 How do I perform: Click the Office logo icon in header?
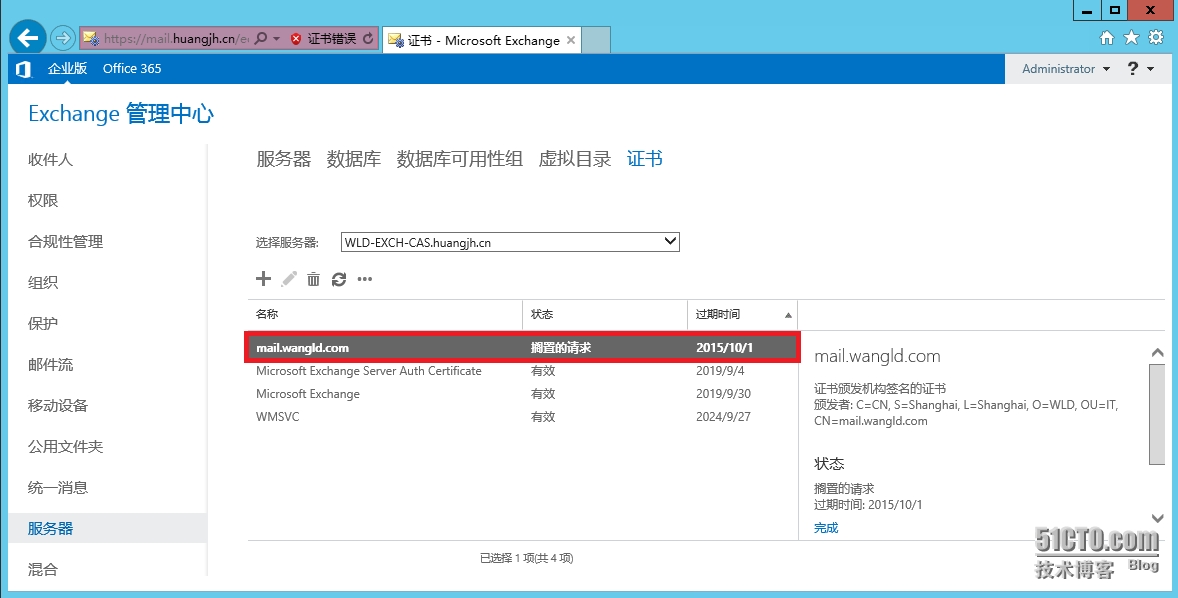pyautogui.click(x=23, y=69)
